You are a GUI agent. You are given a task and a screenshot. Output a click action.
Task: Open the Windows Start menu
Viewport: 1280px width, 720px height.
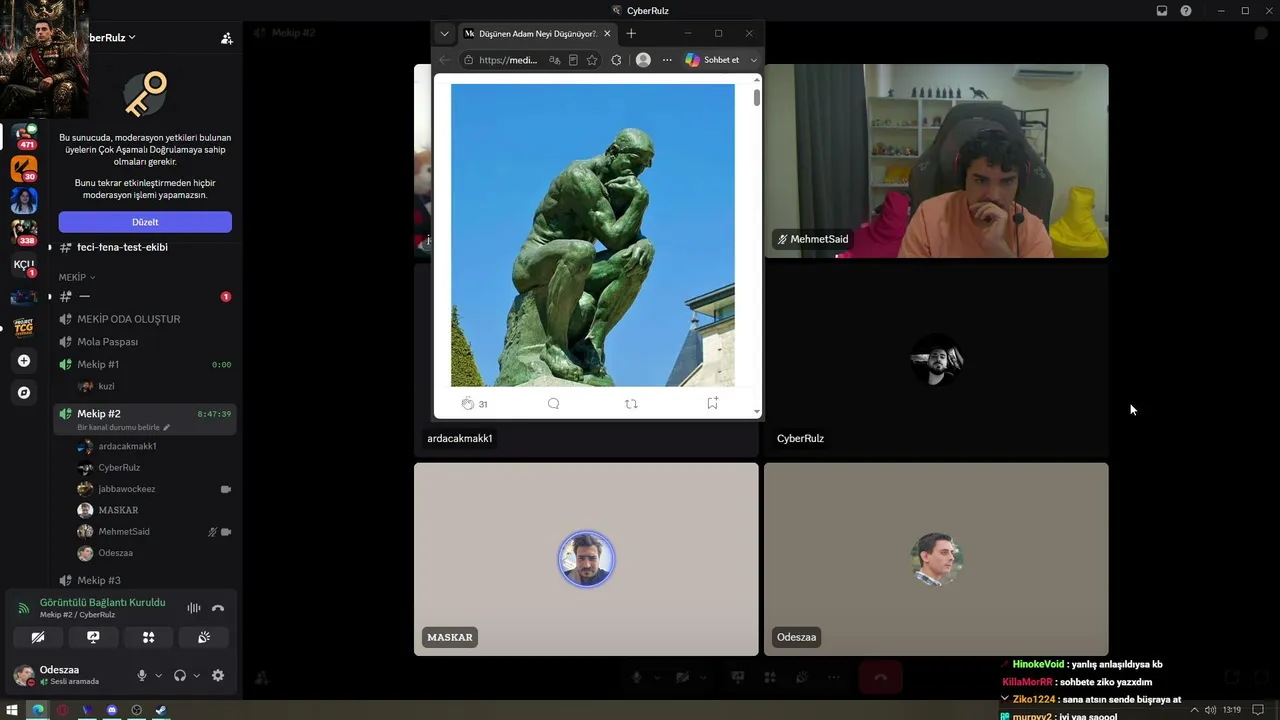click(x=12, y=710)
